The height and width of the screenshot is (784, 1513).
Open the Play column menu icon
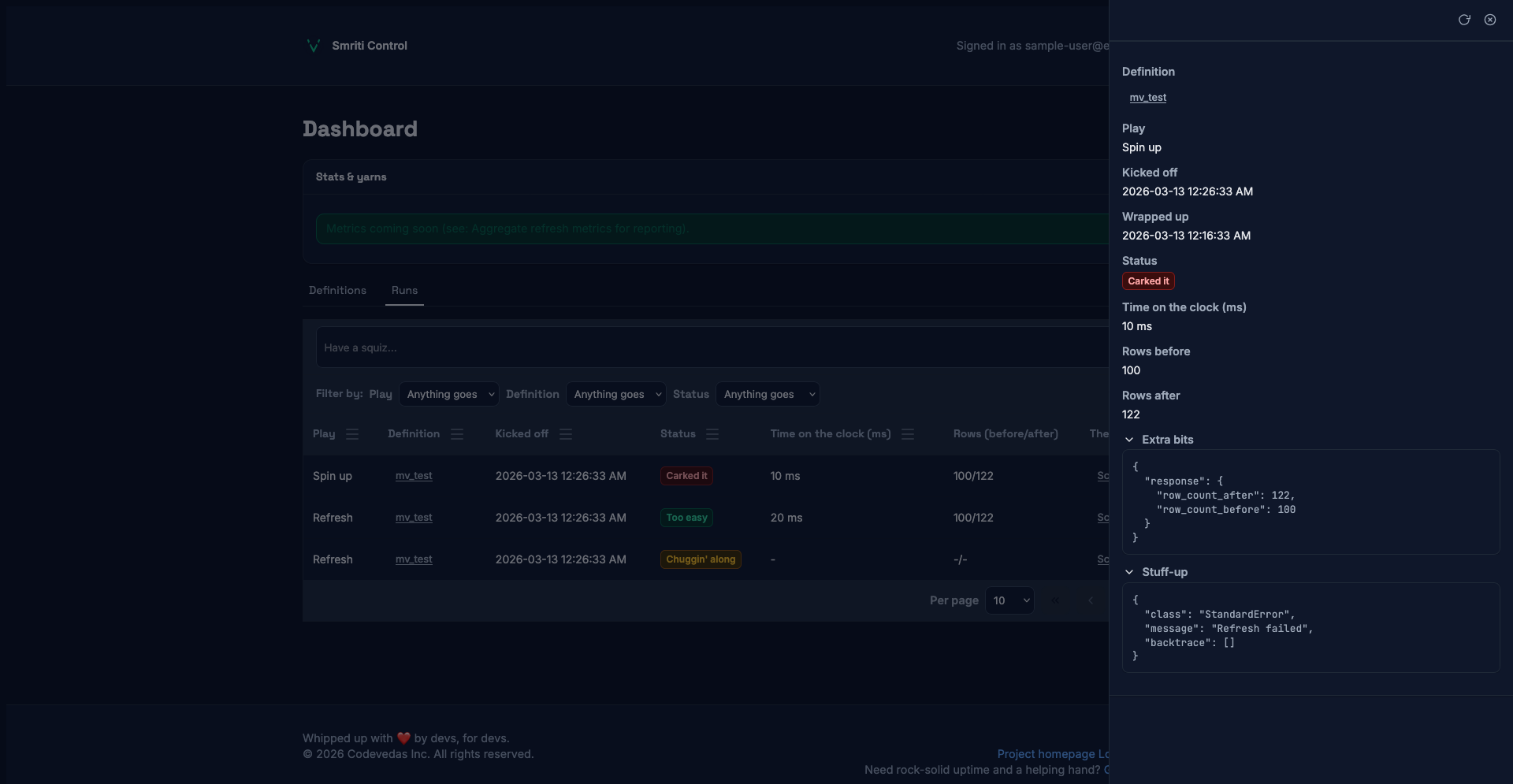pyautogui.click(x=352, y=434)
